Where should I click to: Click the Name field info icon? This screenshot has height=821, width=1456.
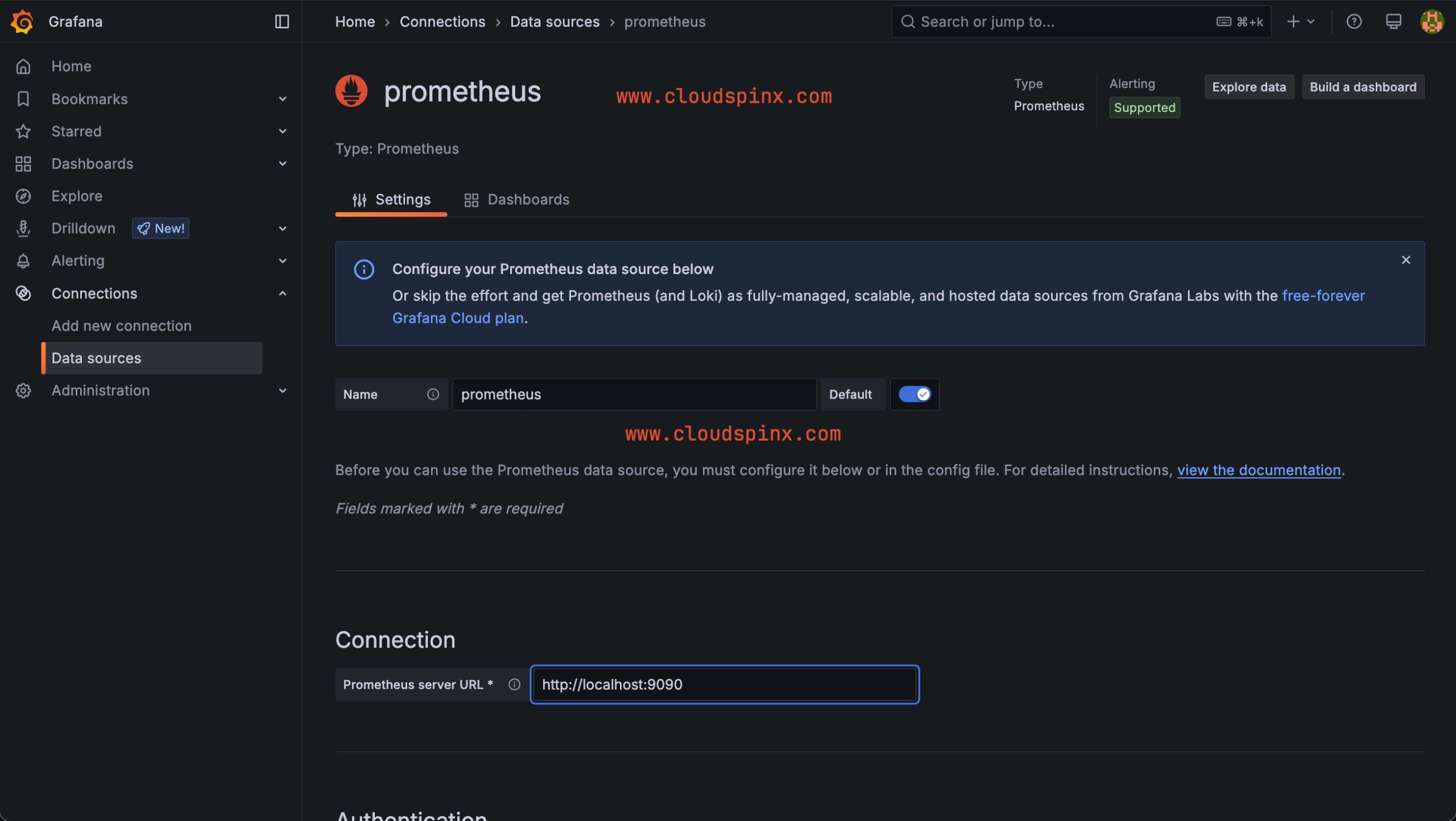[x=433, y=394]
